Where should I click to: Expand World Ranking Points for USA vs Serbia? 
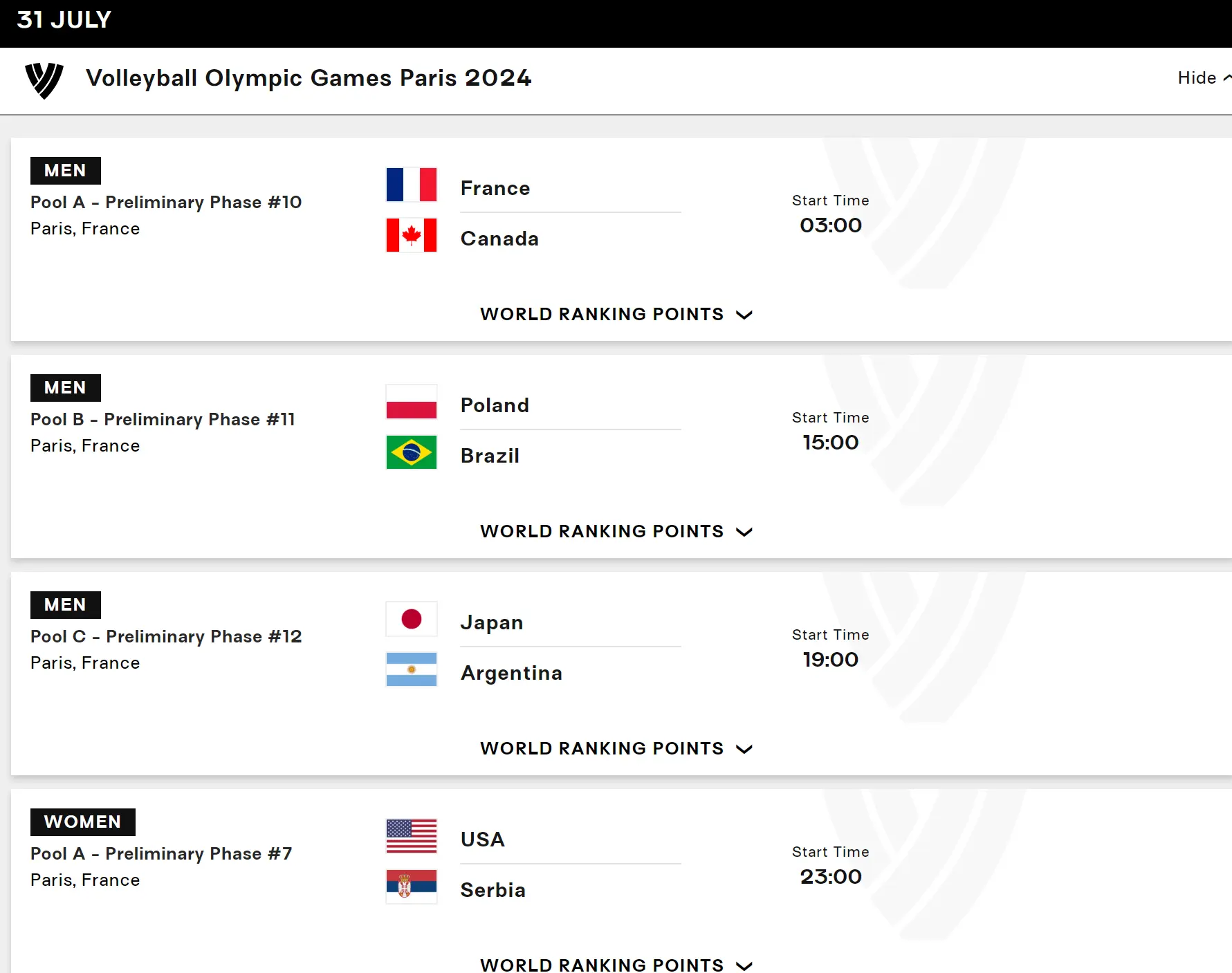[x=616, y=965]
